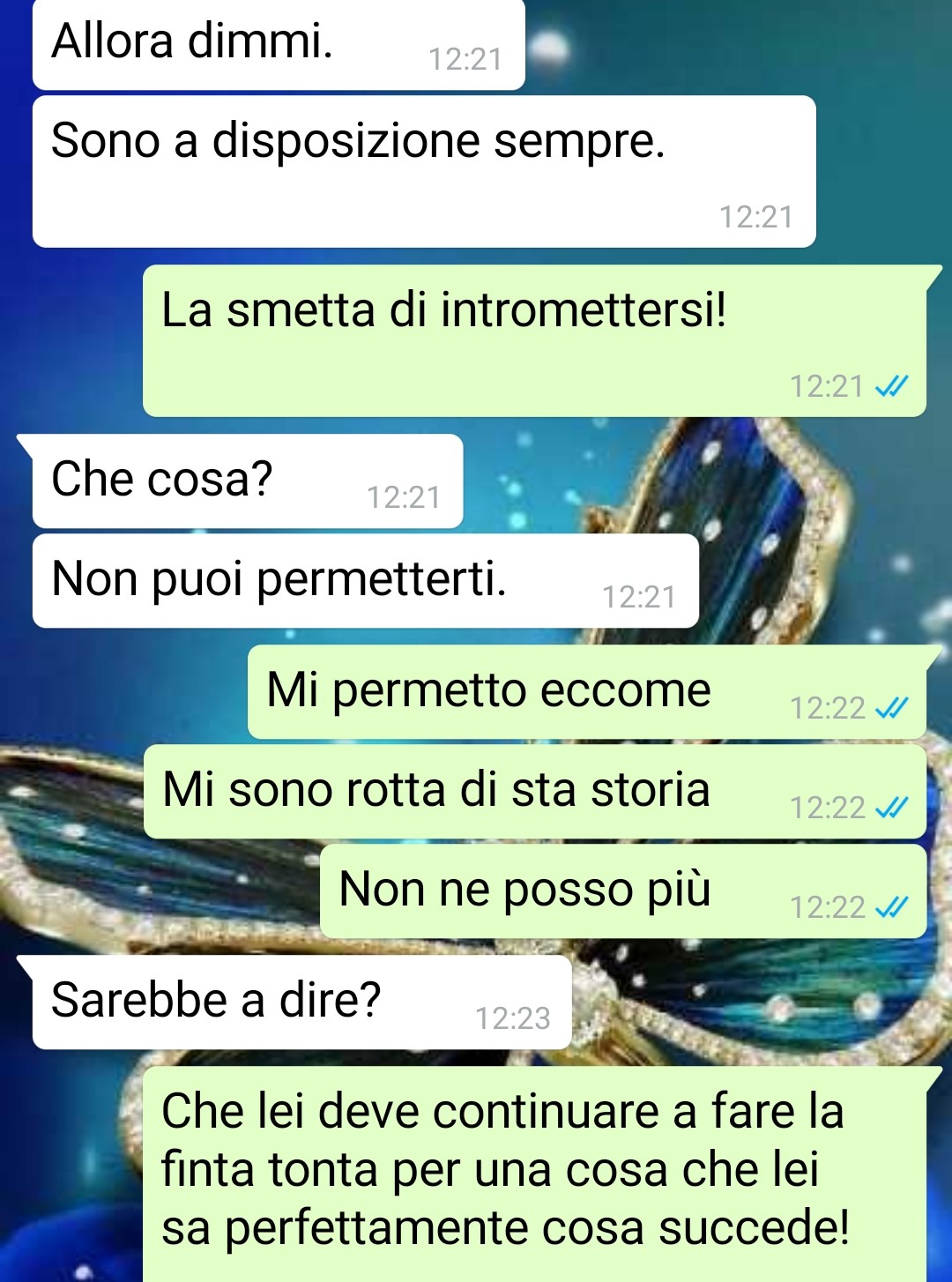Select the long 'Che lei deve continuare' message

[535, 1173]
